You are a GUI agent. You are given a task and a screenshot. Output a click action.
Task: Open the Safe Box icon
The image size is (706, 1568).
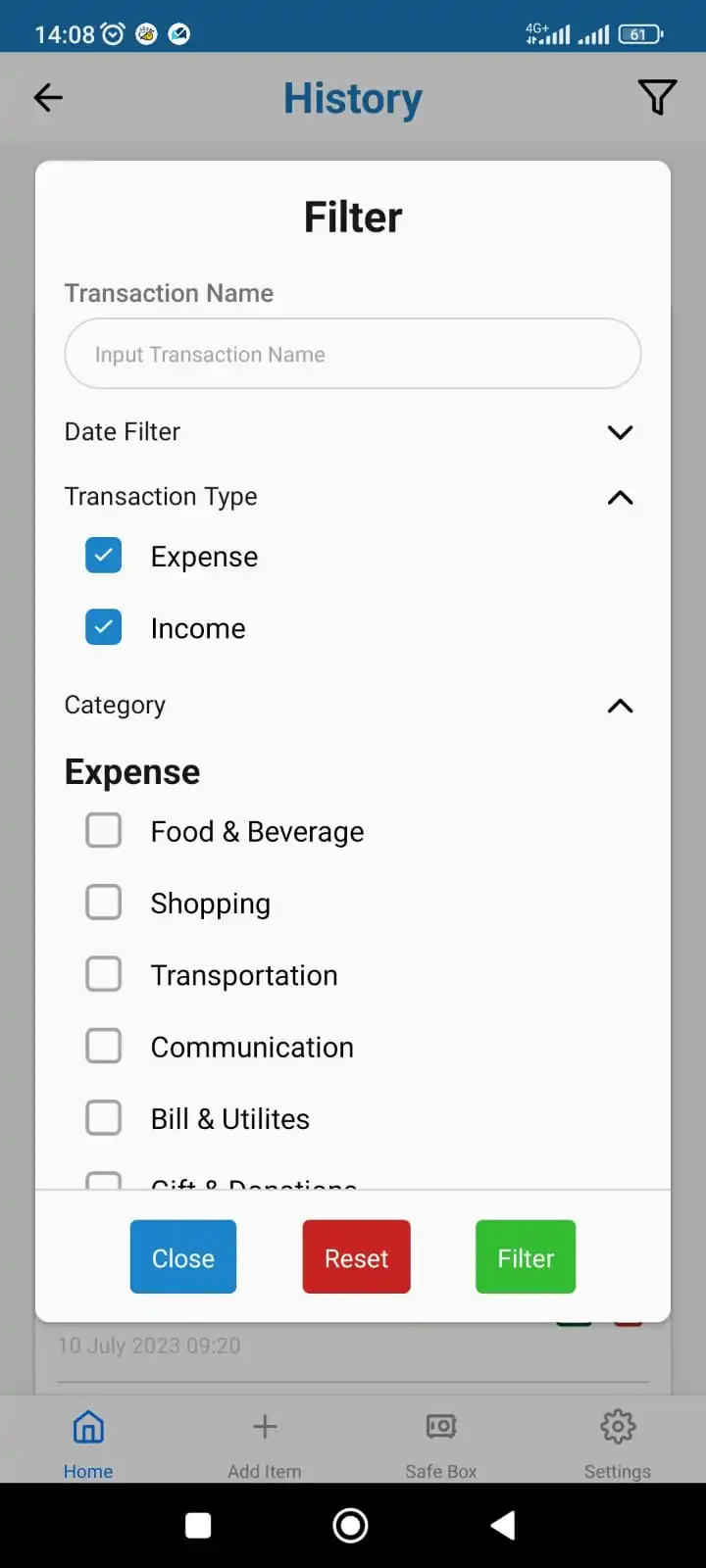pyautogui.click(x=441, y=1427)
